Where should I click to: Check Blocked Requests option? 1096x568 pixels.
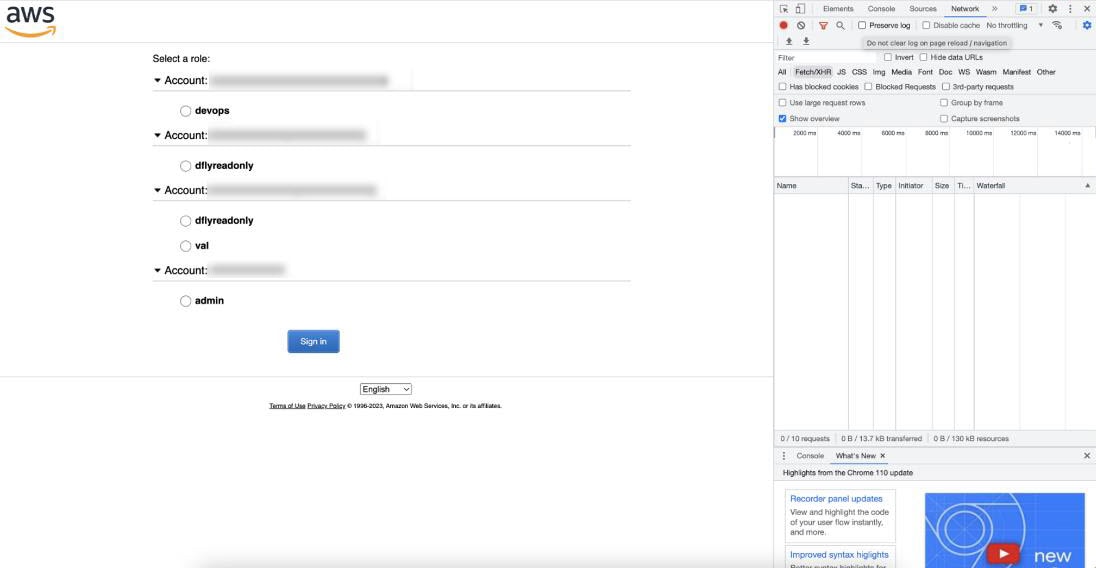(868, 87)
